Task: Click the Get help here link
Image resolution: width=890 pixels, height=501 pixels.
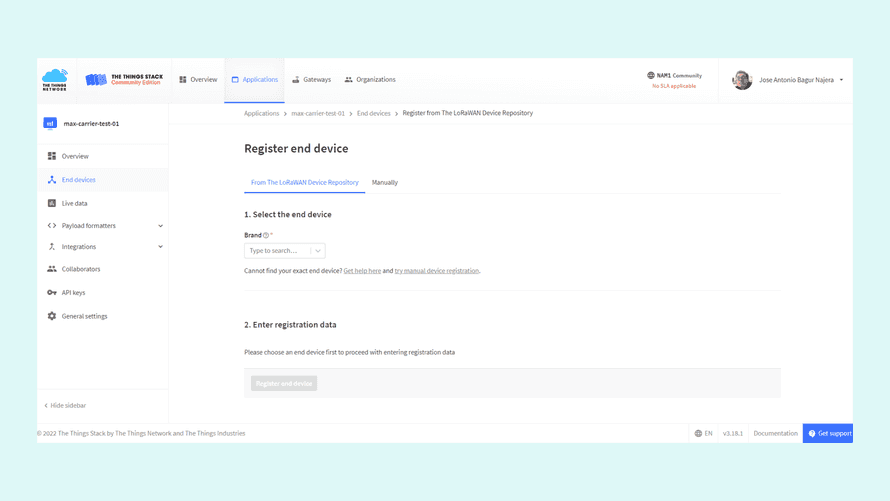Action: click(x=362, y=271)
